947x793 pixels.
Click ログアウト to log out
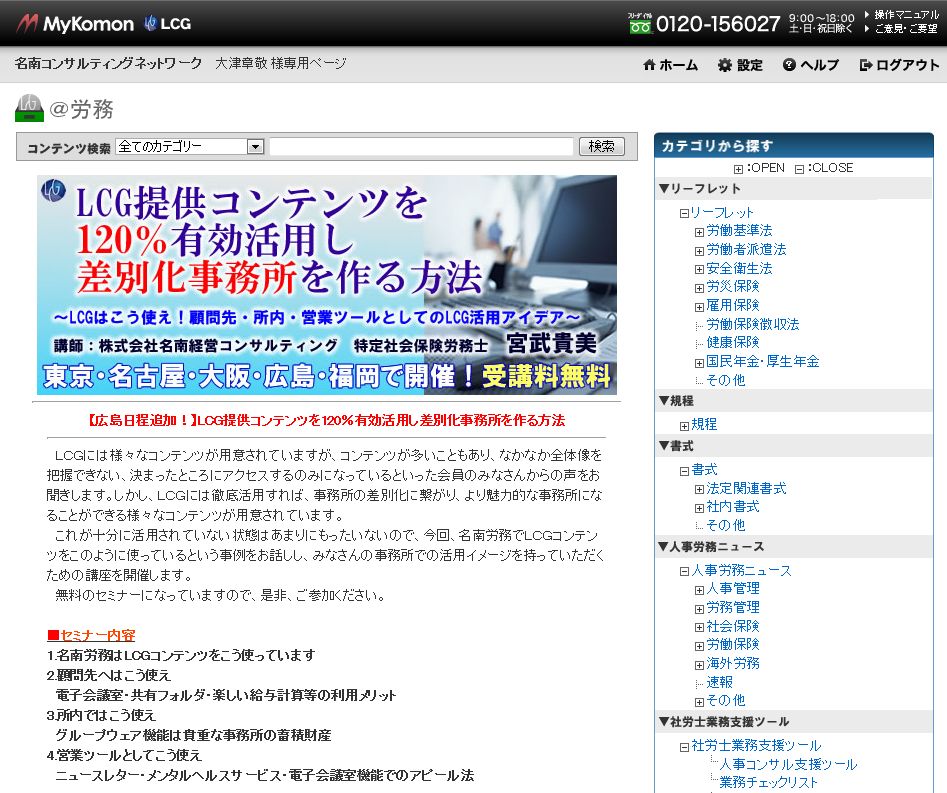(900, 65)
